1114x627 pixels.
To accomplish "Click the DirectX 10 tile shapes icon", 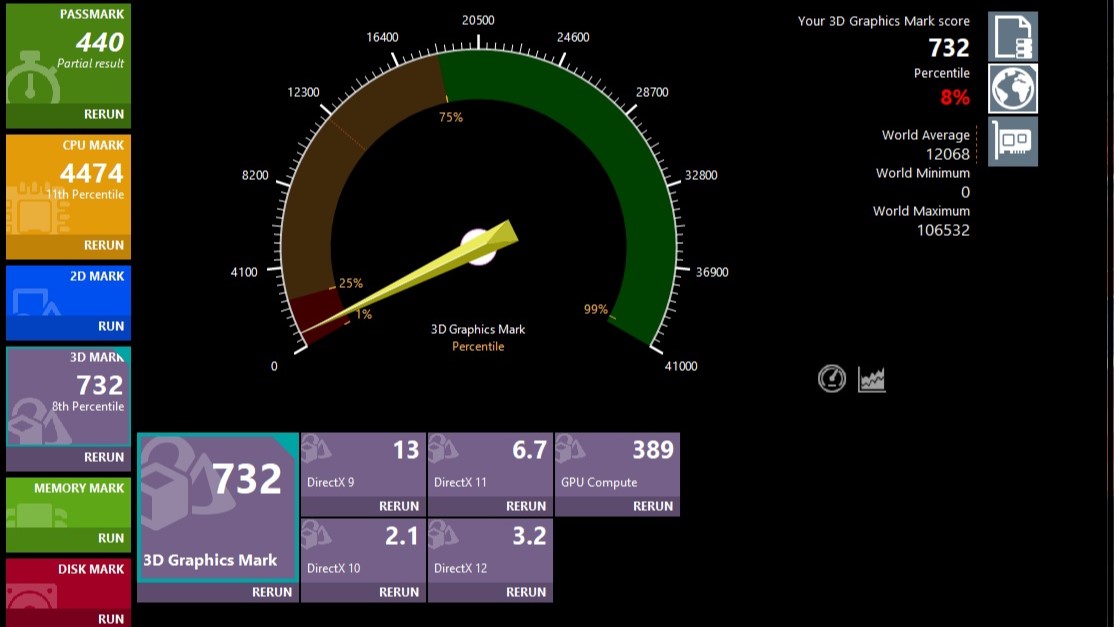I will coord(316,535).
